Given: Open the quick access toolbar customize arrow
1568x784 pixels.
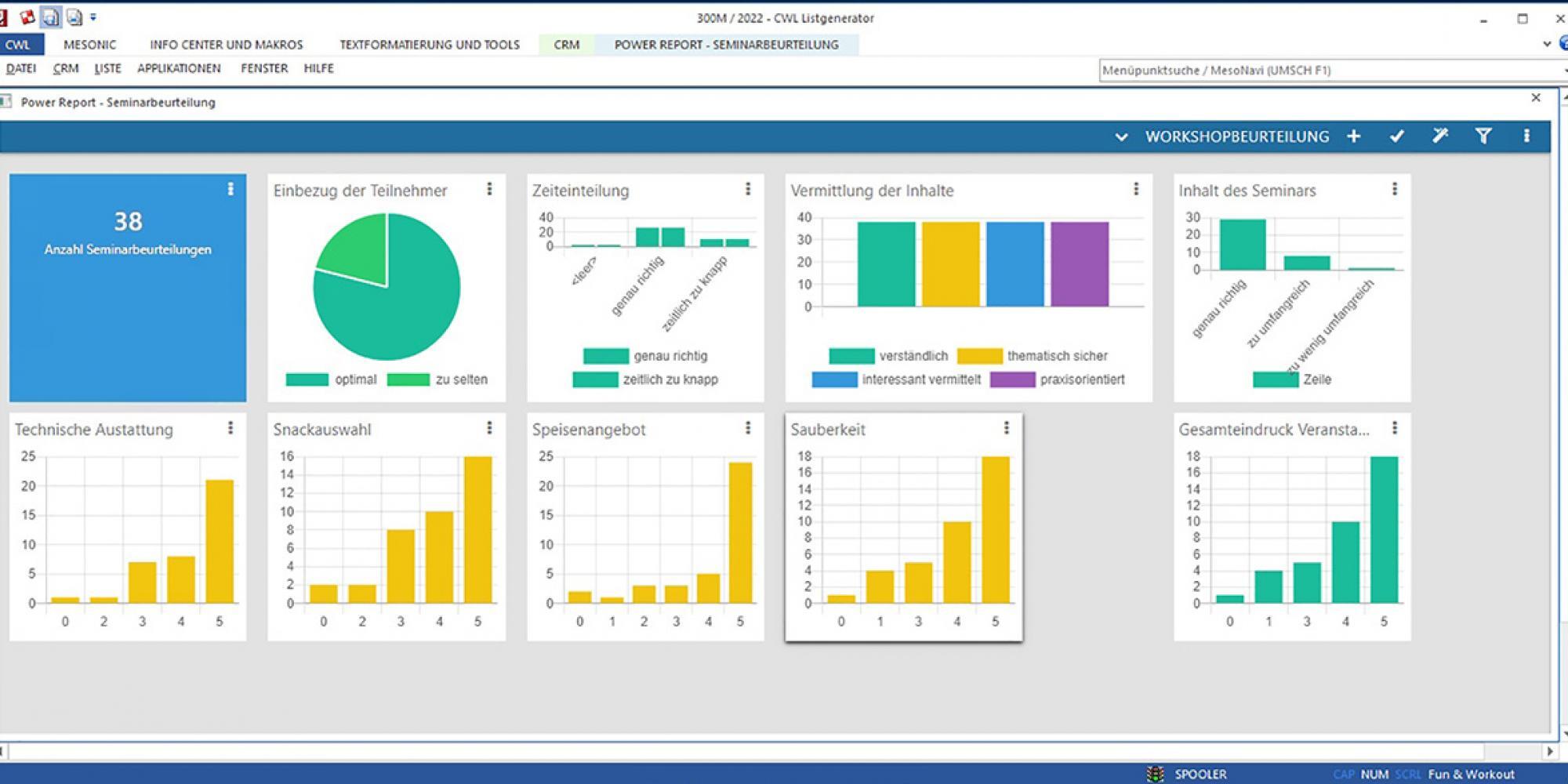Looking at the screenshot, I should [x=93, y=17].
